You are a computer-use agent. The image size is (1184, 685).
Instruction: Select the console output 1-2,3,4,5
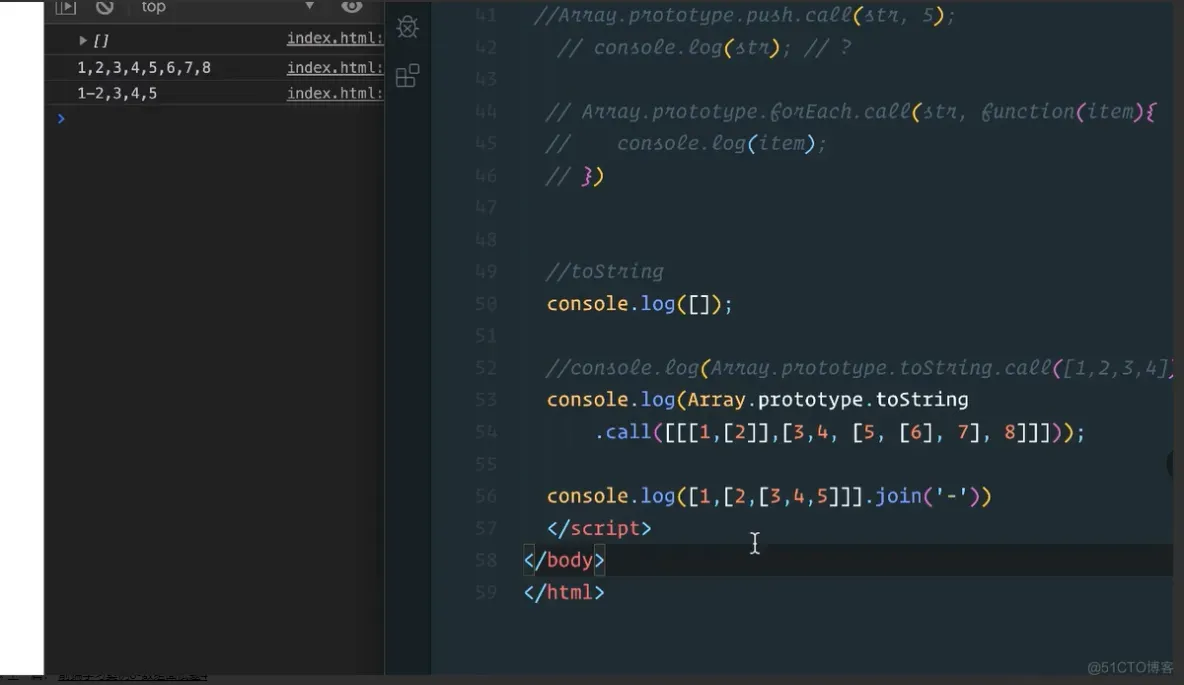117,94
